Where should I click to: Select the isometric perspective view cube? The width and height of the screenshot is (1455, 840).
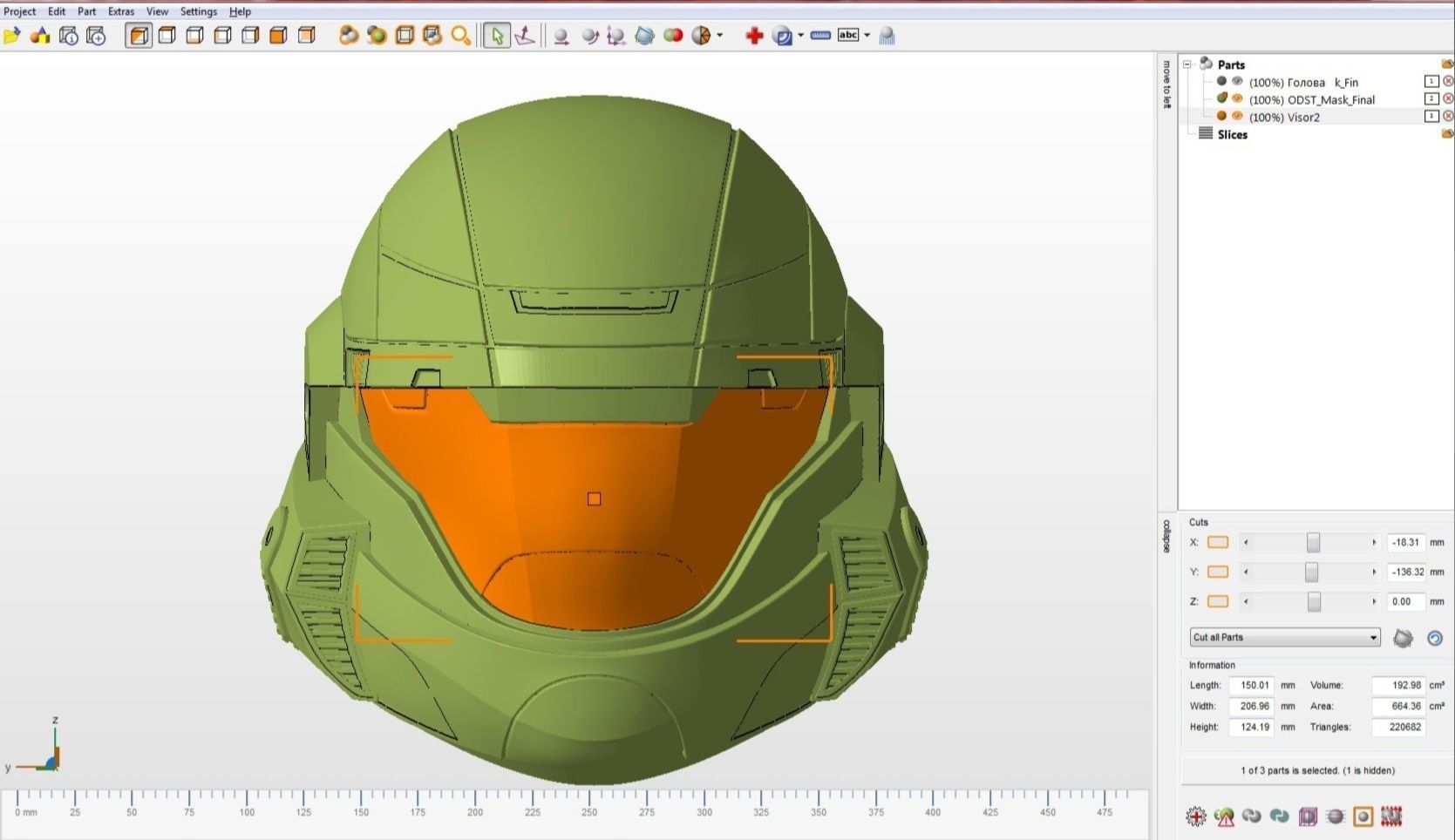click(x=139, y=36)
